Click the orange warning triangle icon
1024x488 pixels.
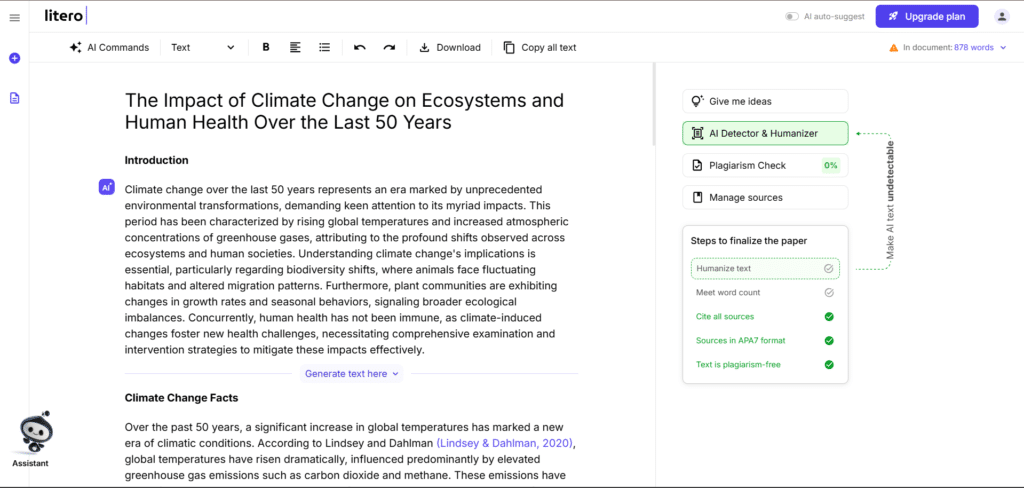(893, 48)
